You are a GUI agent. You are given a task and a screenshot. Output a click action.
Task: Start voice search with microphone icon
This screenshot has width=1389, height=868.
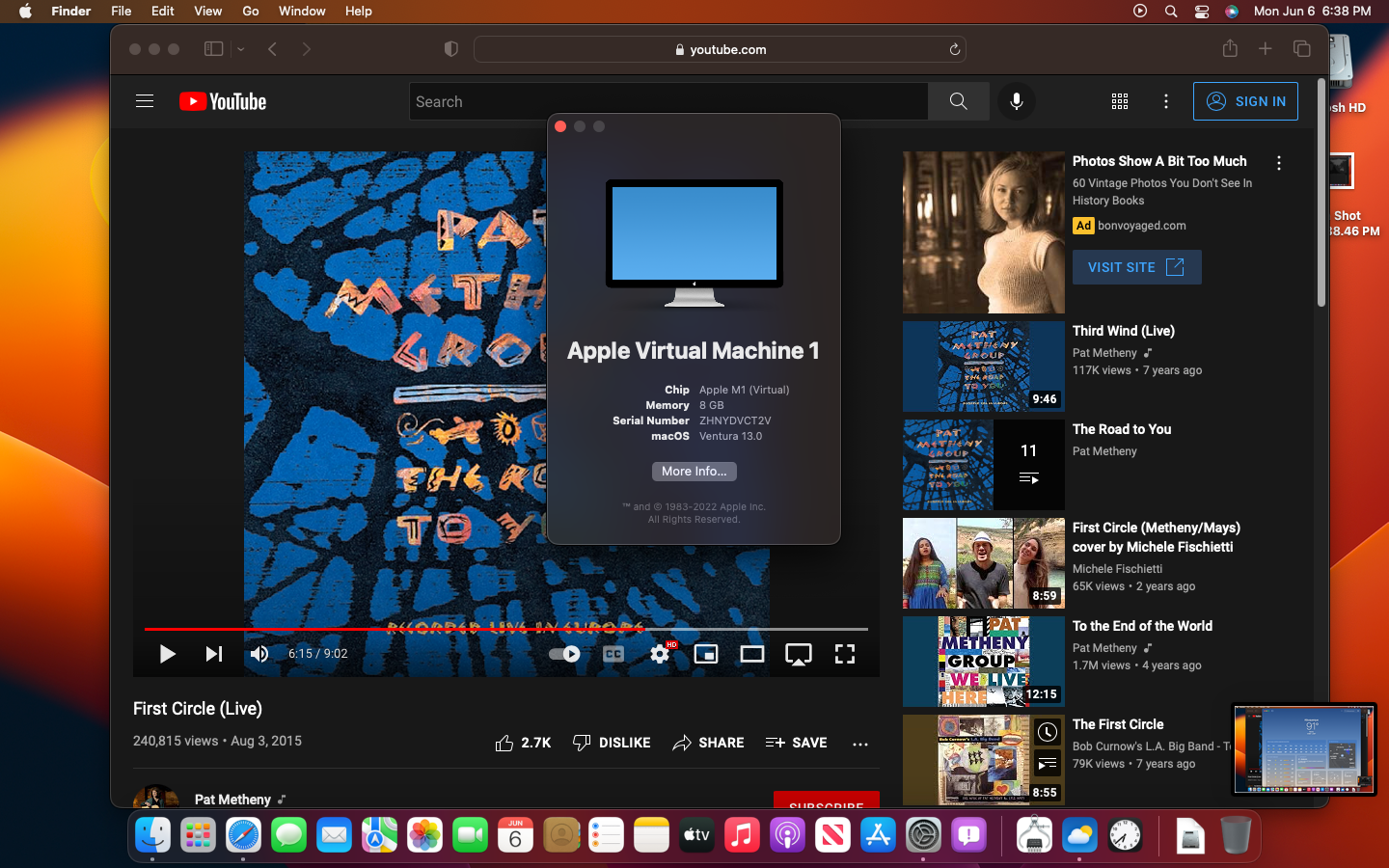1016,101
